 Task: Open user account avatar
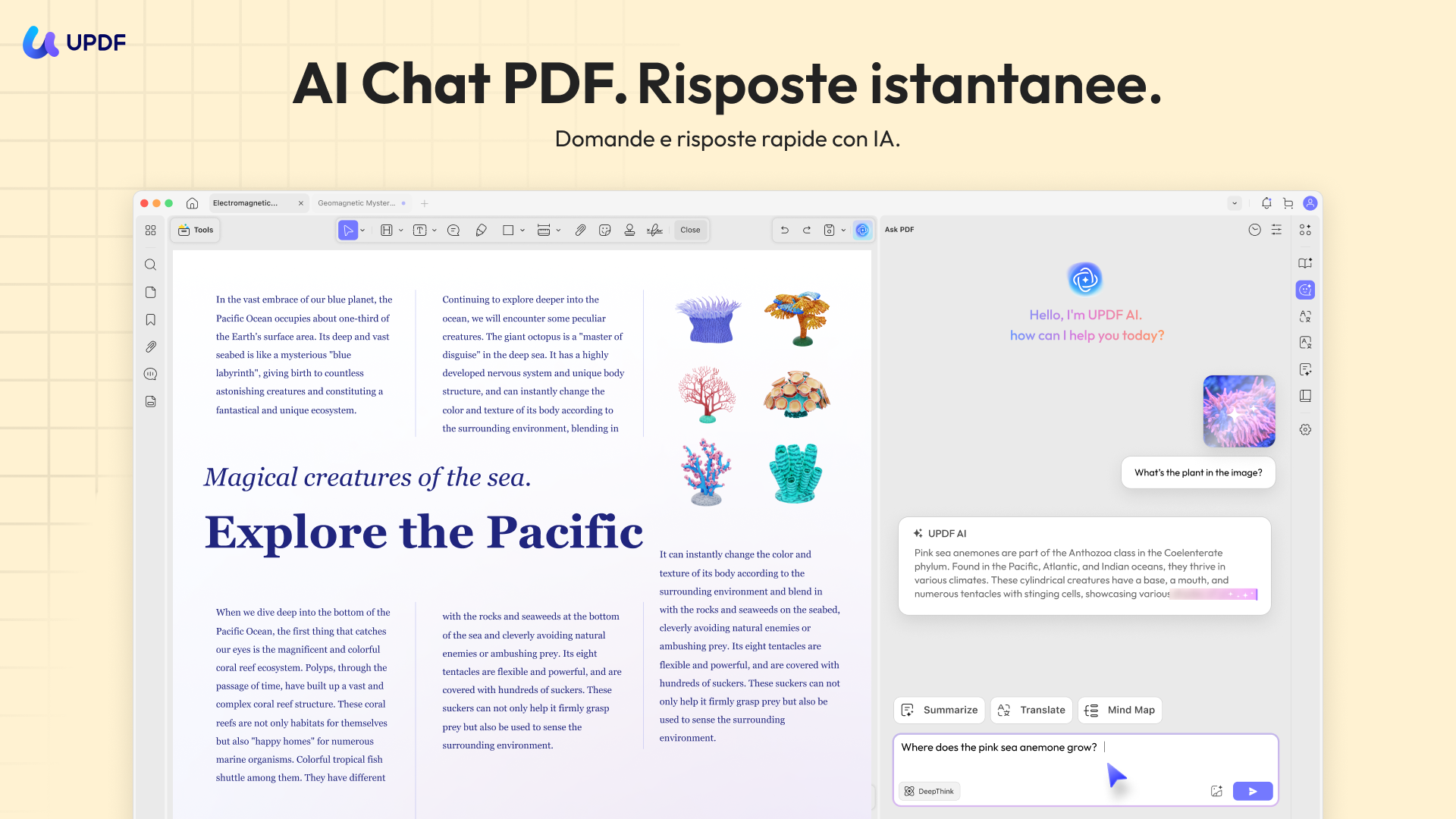[1310, 203]
